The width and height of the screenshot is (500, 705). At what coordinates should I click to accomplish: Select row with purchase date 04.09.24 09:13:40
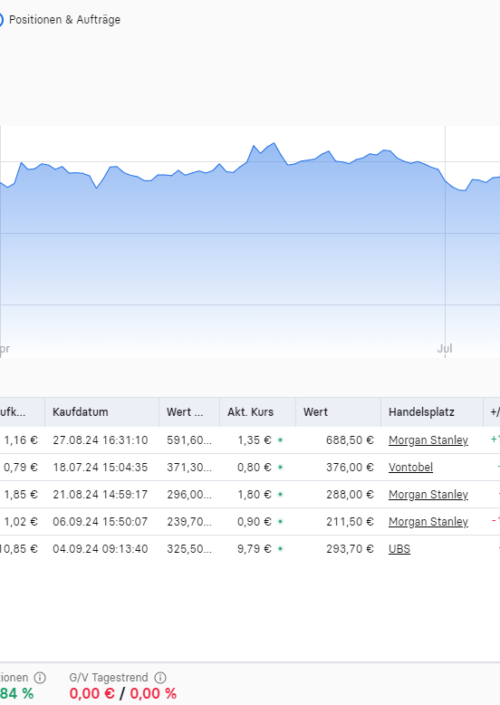tap(250, 549)
